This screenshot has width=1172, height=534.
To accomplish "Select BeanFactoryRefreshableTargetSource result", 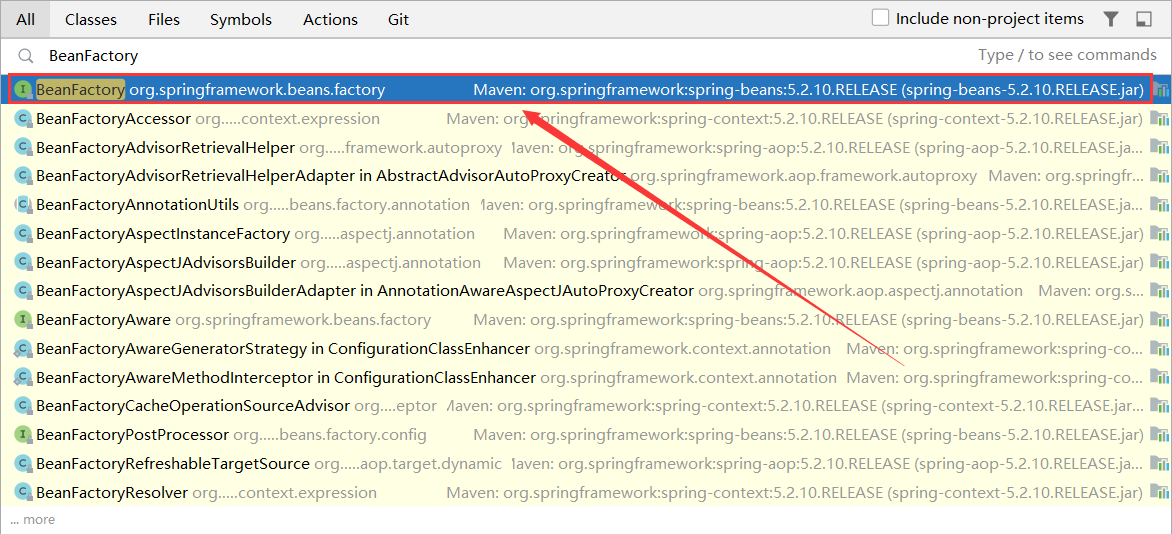I will (586, 463).
